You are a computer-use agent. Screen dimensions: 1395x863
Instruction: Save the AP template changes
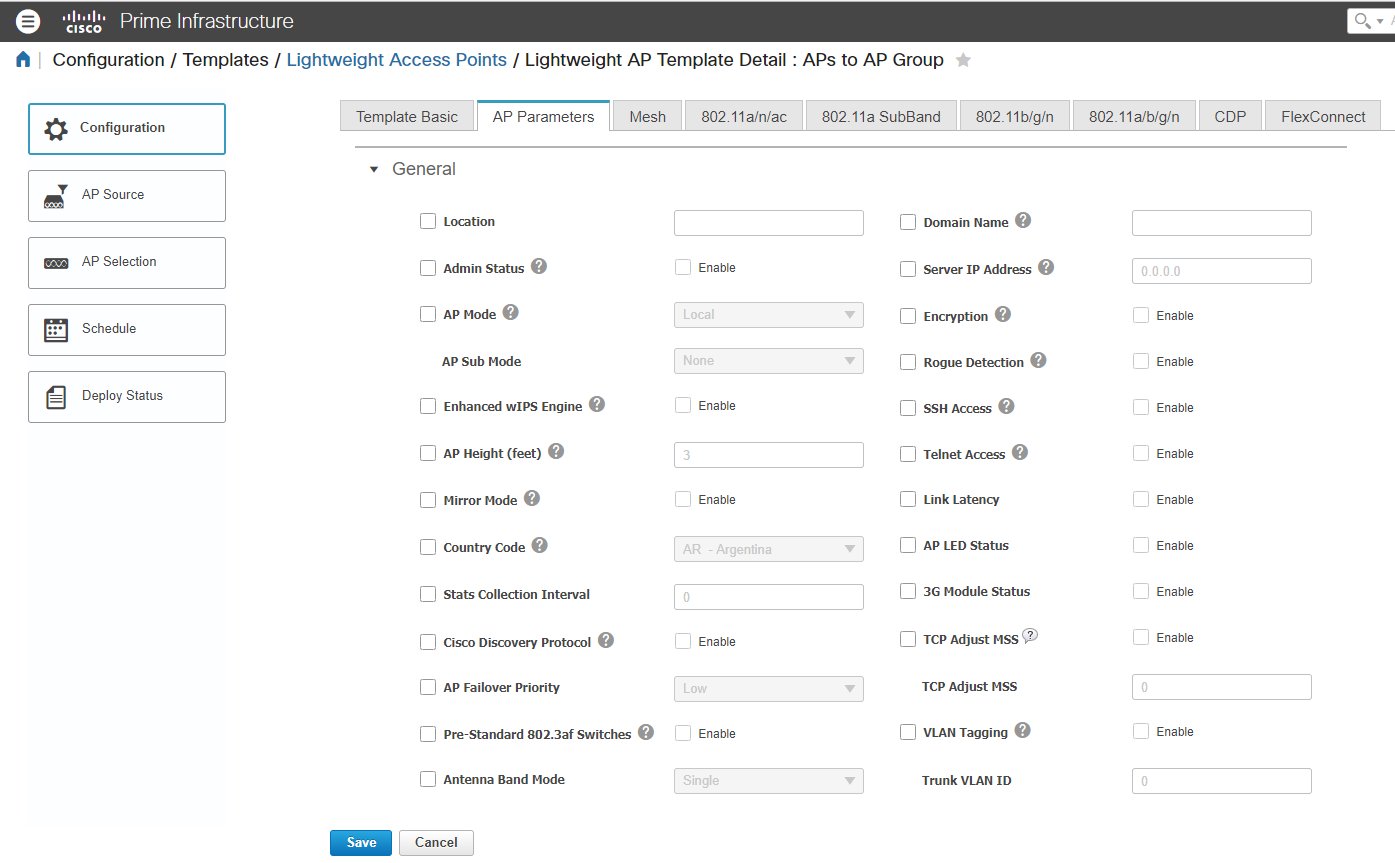360,842
